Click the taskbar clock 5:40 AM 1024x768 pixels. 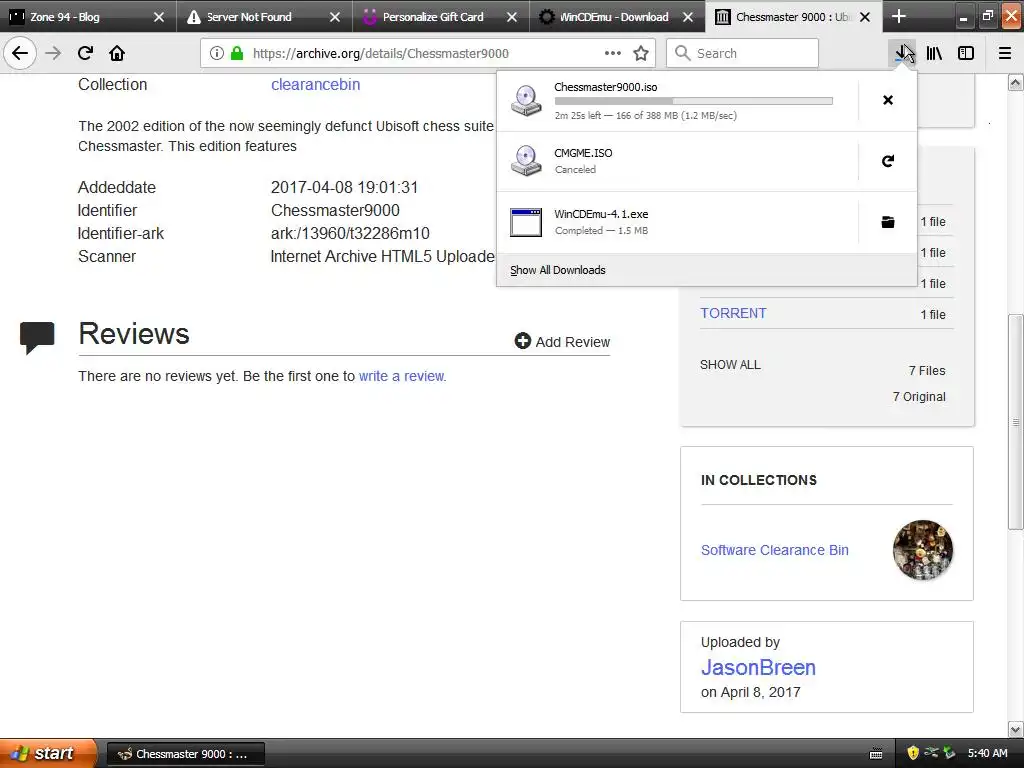(987, 753)
